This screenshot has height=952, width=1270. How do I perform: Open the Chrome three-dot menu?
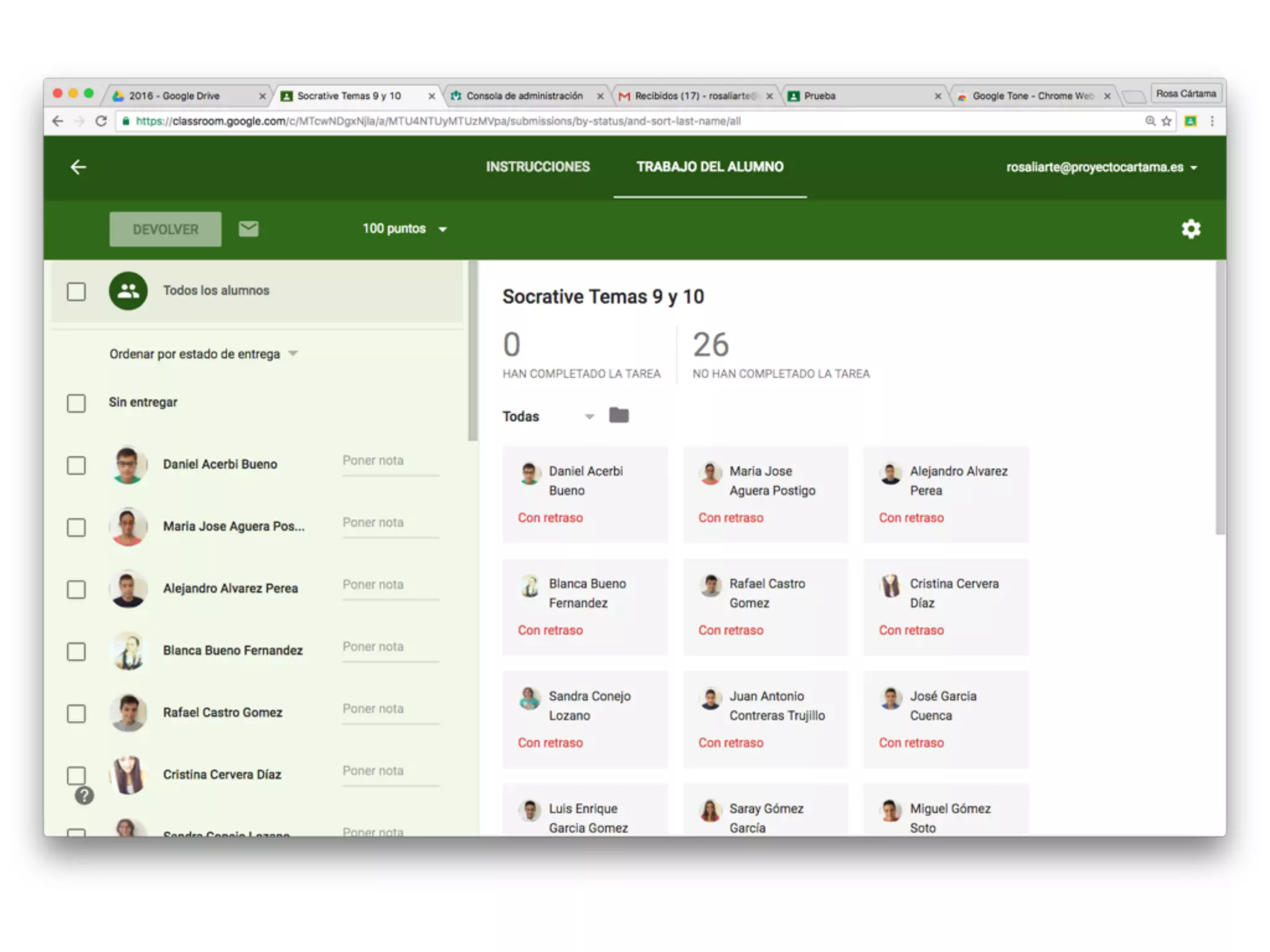click(x=1212, y=121)
